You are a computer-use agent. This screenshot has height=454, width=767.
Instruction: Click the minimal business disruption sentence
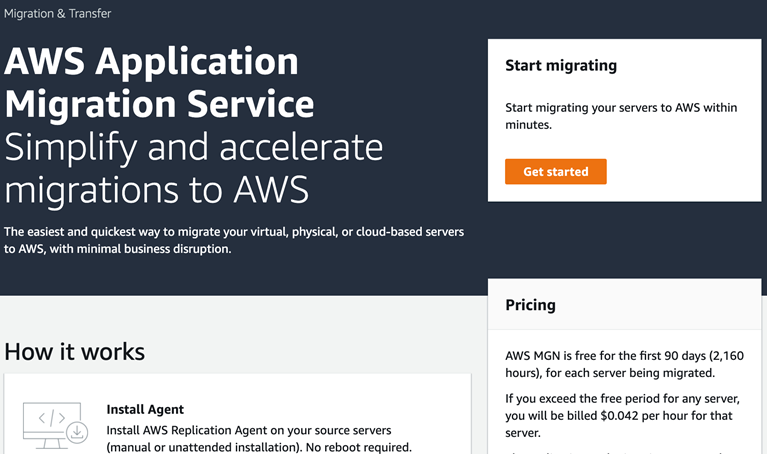tap(117, 249)
